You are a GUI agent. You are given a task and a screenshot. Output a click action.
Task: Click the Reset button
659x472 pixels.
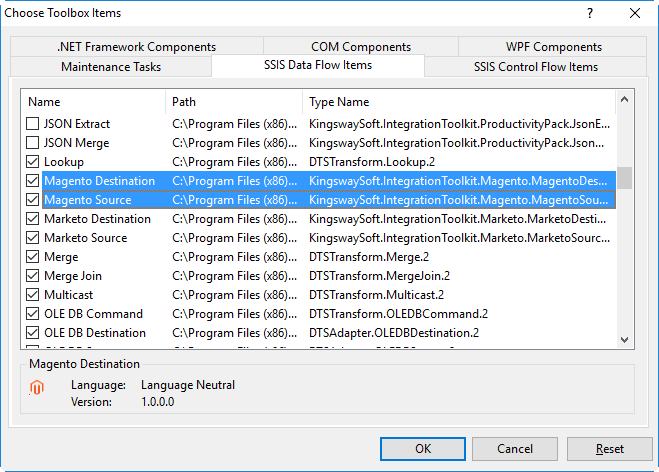[609, 449]
